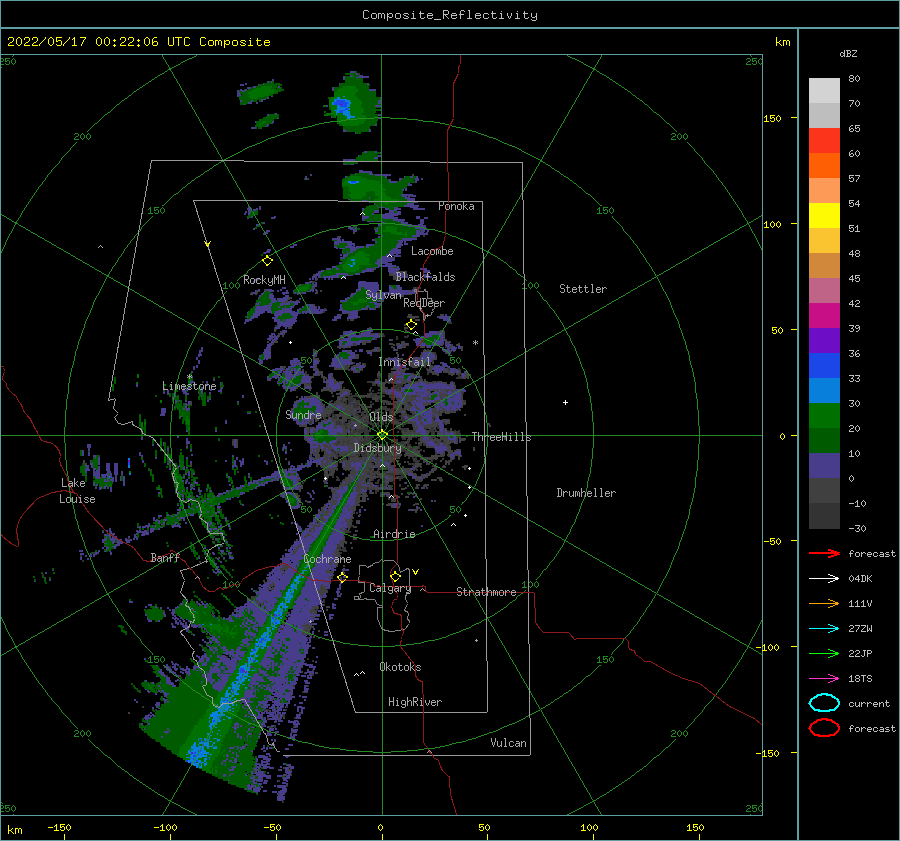Click the Vulcan city label
The width and height of the screenshot is (900, 841).
point(508,743)
